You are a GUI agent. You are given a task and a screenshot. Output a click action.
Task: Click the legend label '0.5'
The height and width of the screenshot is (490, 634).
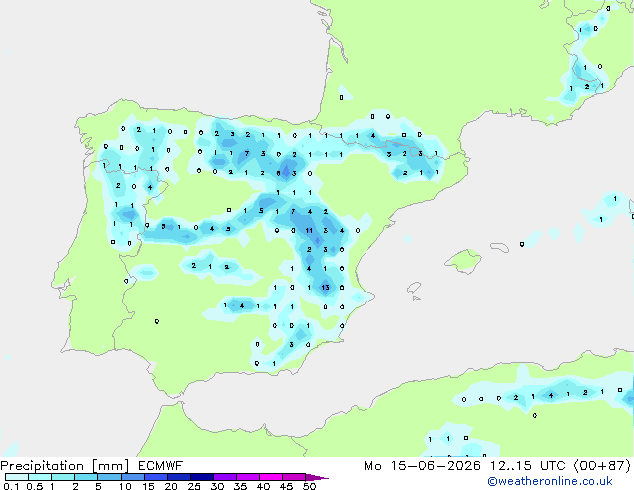(35, 486)
